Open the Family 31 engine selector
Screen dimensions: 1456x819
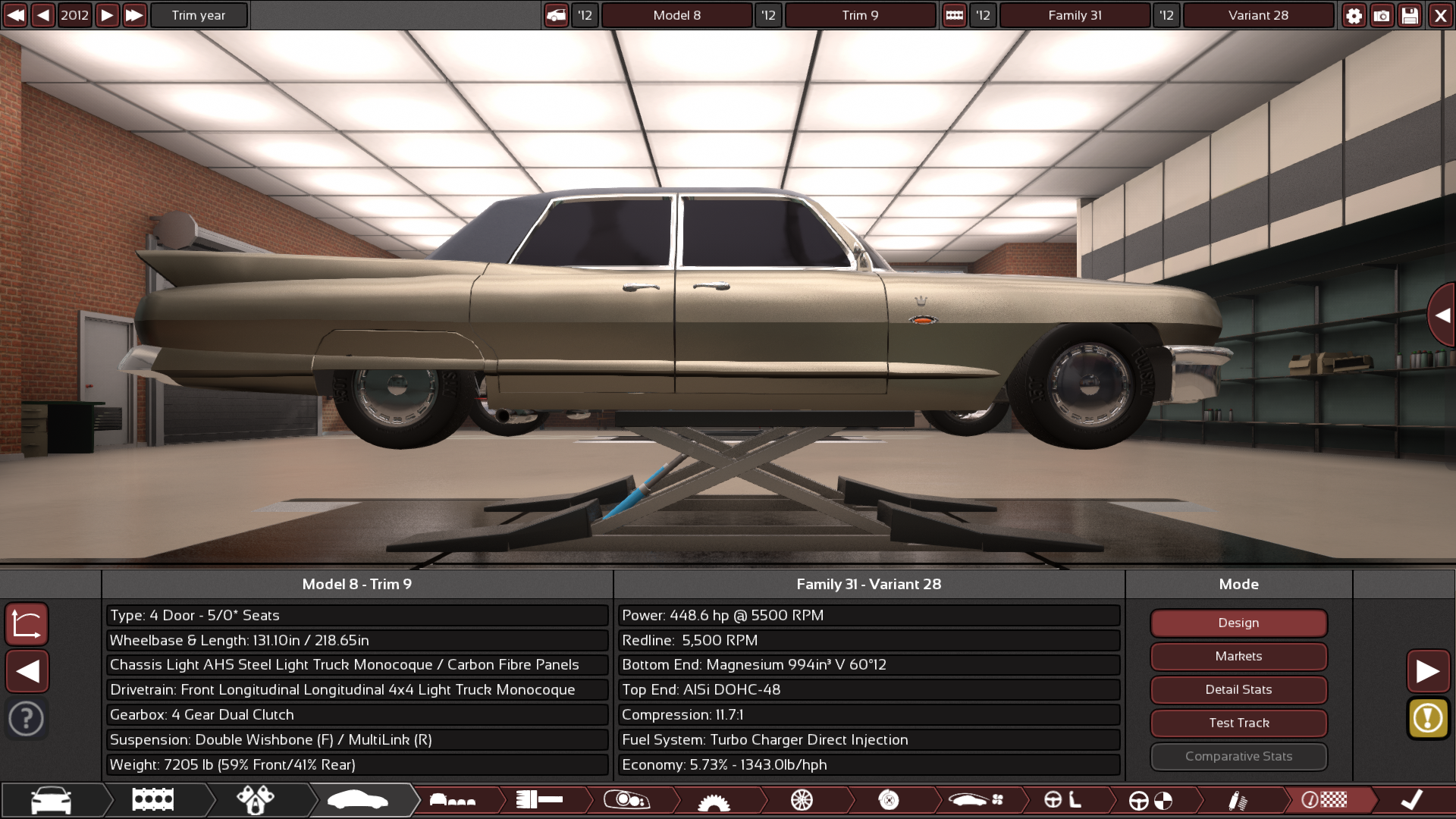click(x=1074, y=15)
